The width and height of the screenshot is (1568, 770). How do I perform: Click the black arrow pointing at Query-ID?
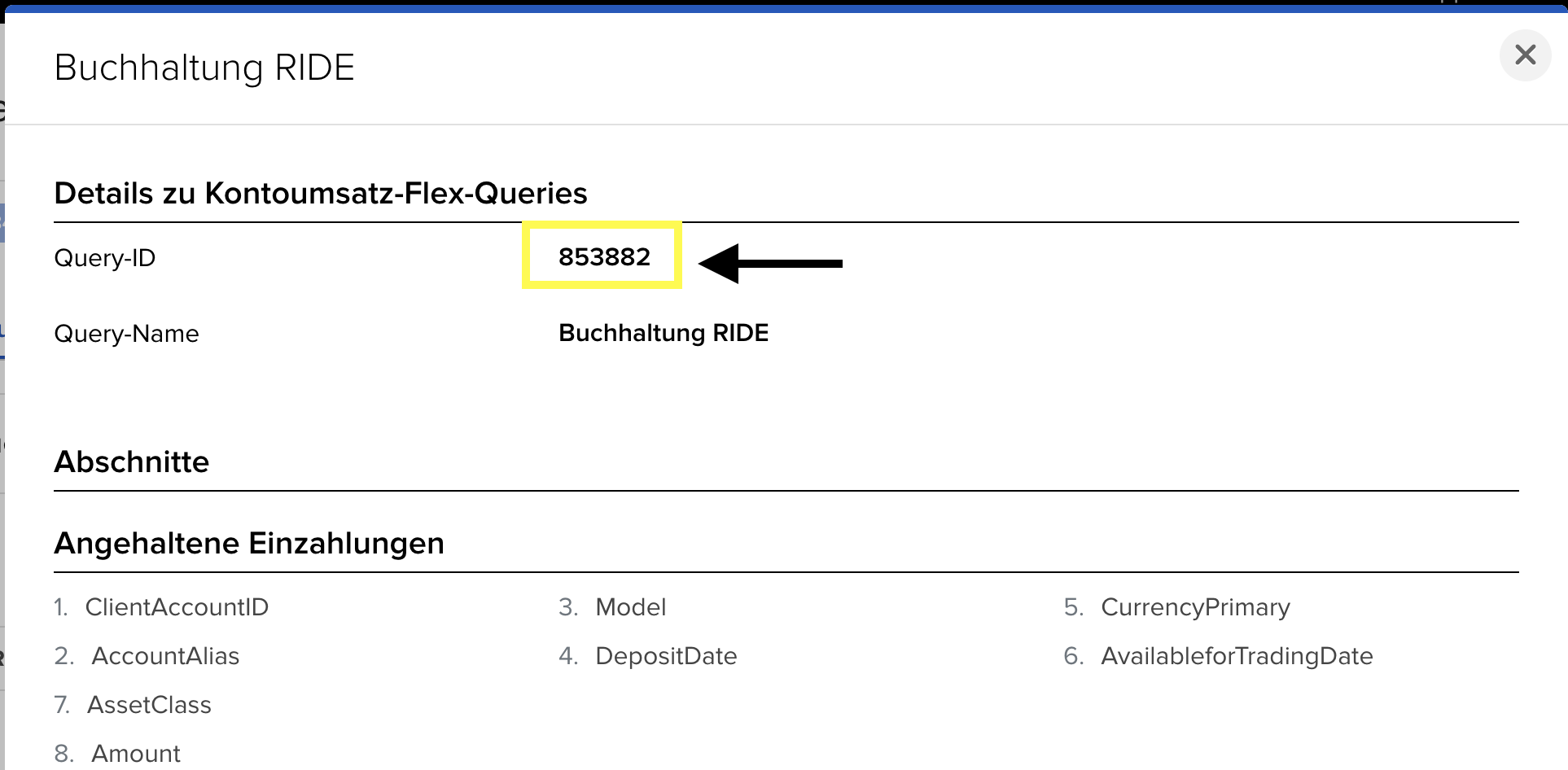[x=769, y=263]
